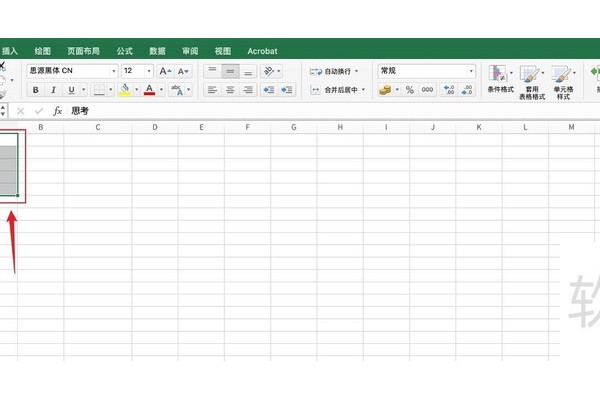Image resolution: width=600 pixels, height=400 pixels.
Task: Select column B header
Action: [41, 127]
